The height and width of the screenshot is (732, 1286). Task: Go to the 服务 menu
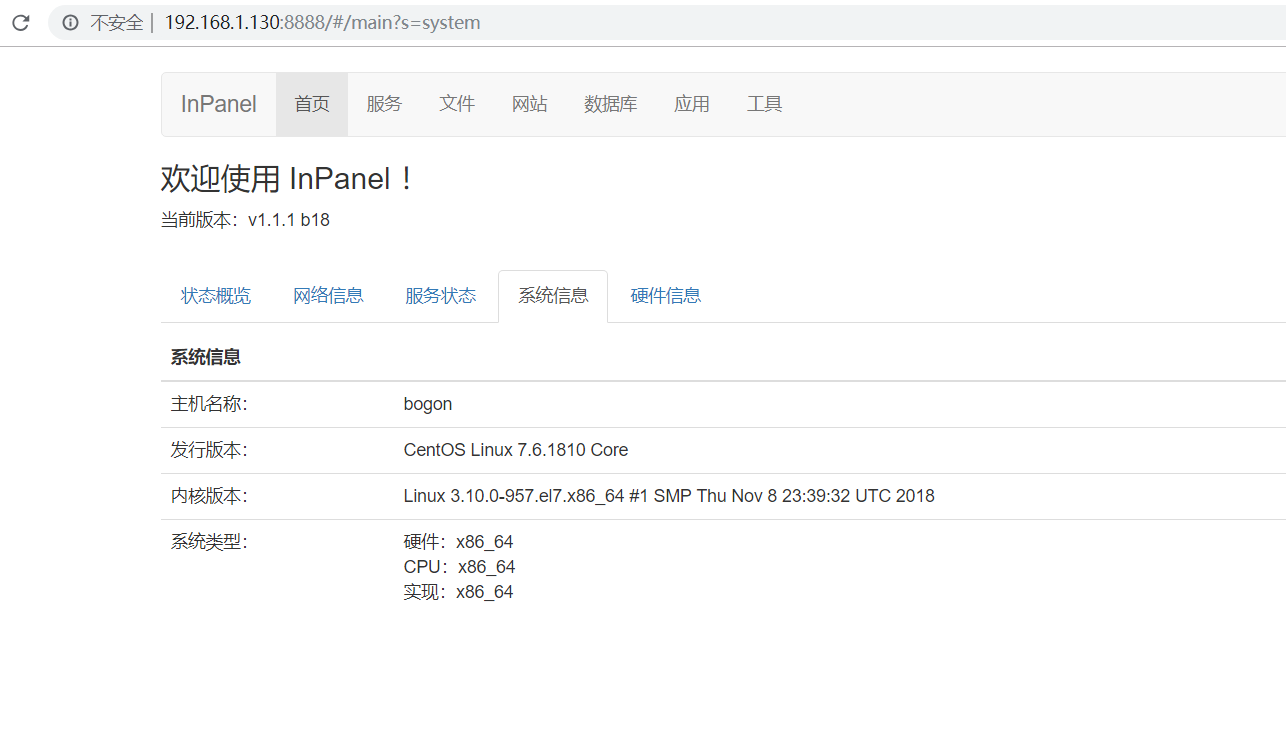pos(384,104)
